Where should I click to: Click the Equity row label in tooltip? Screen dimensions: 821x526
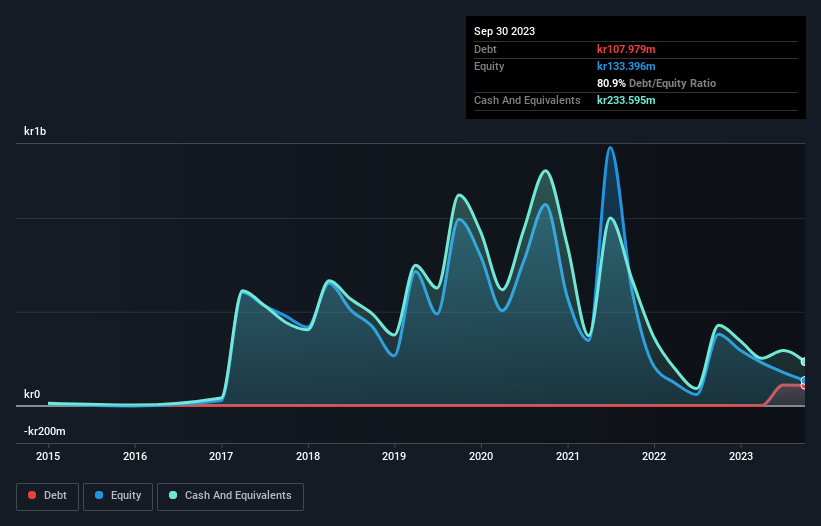click(489, 66)
